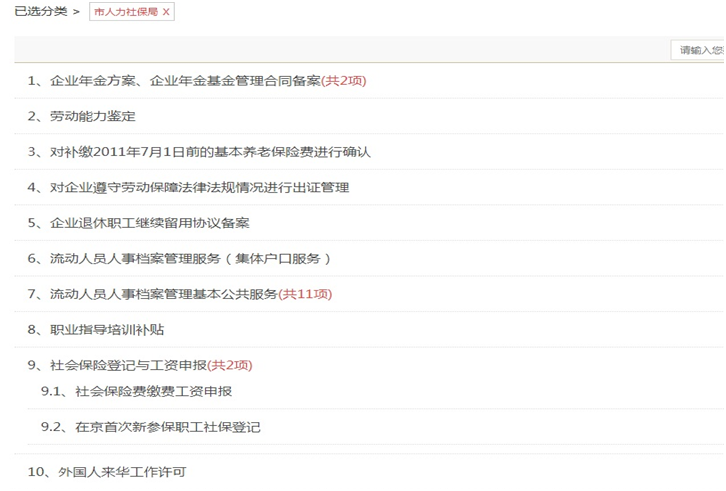Image resolution: width=726 pixels, height=491 pixels.
Task: Click the 市人力社保局 category tag
Action: click(125, 12)
